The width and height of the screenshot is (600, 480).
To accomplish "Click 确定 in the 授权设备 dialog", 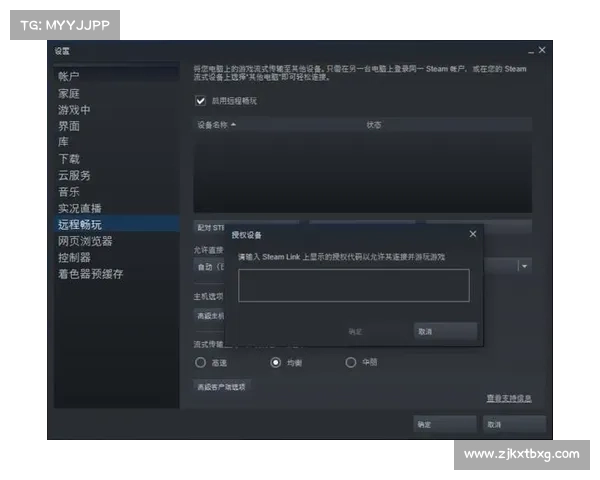I will [x=378, y=331].
